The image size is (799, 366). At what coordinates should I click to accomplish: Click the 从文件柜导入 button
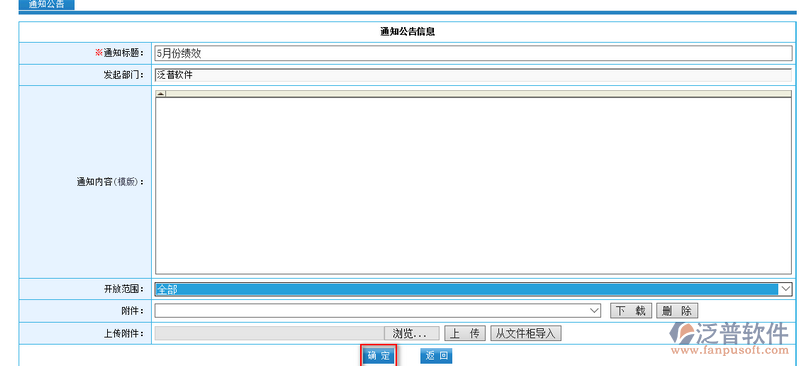click(526, 333)
